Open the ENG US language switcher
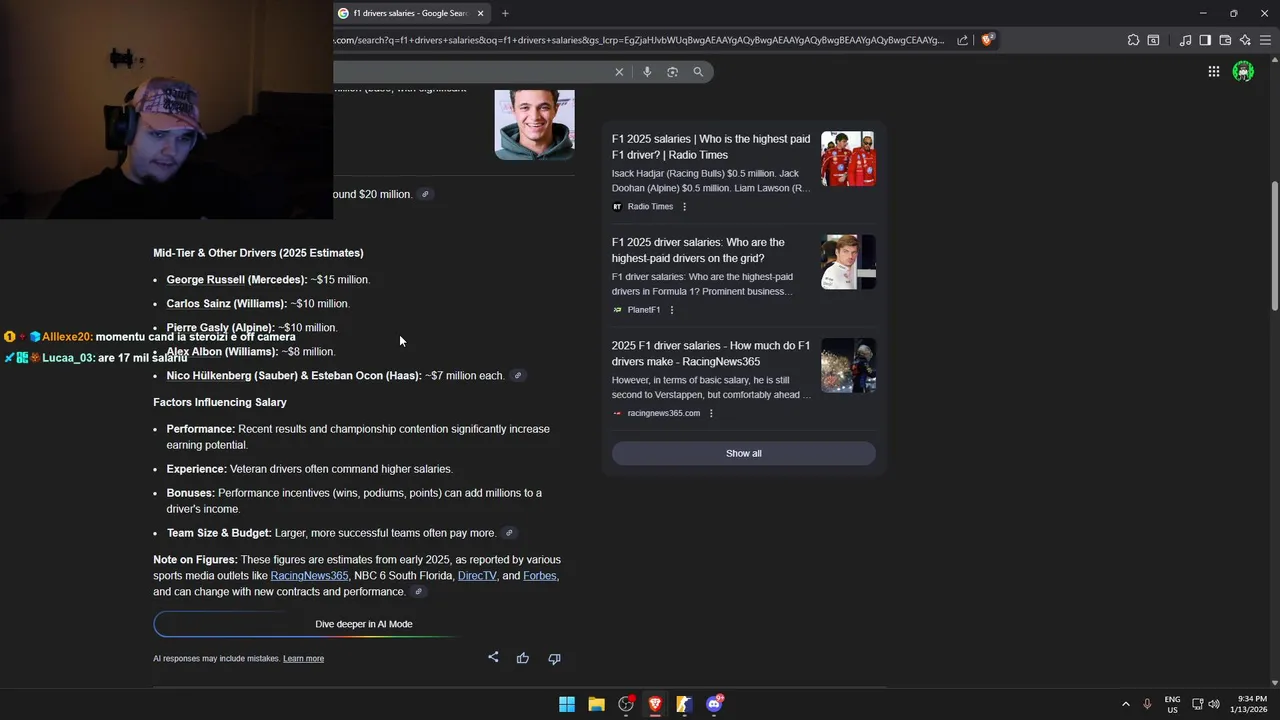 point(1172,704)
